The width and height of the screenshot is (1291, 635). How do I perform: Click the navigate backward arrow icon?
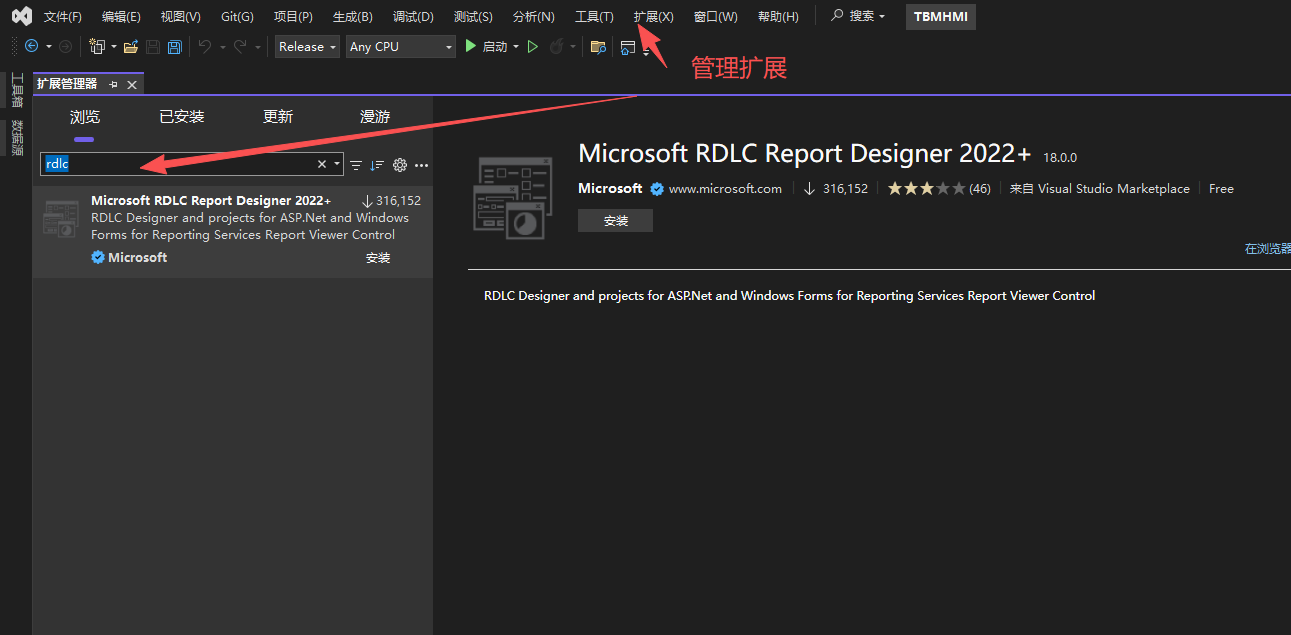(31, 46)
